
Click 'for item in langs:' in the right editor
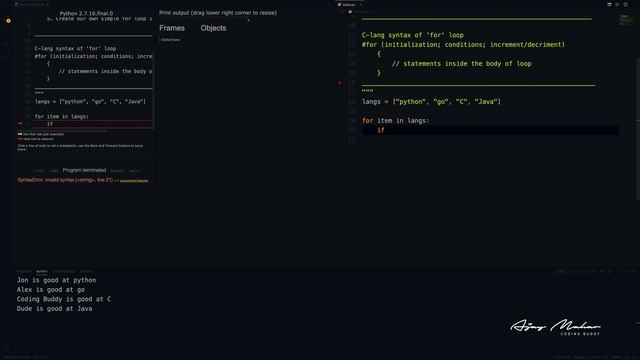coord(395,120)
